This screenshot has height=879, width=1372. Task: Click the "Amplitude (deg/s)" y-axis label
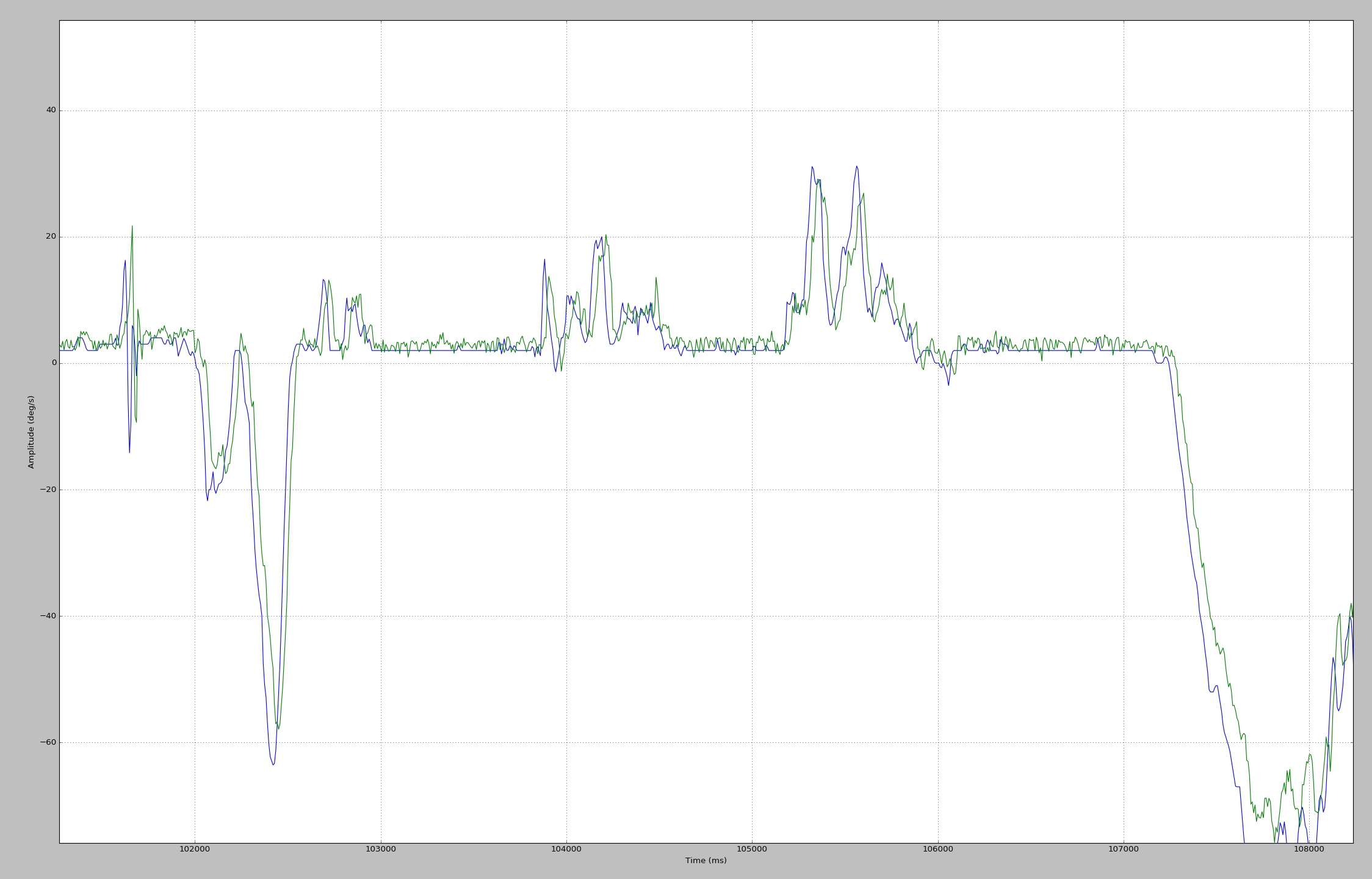31,432
